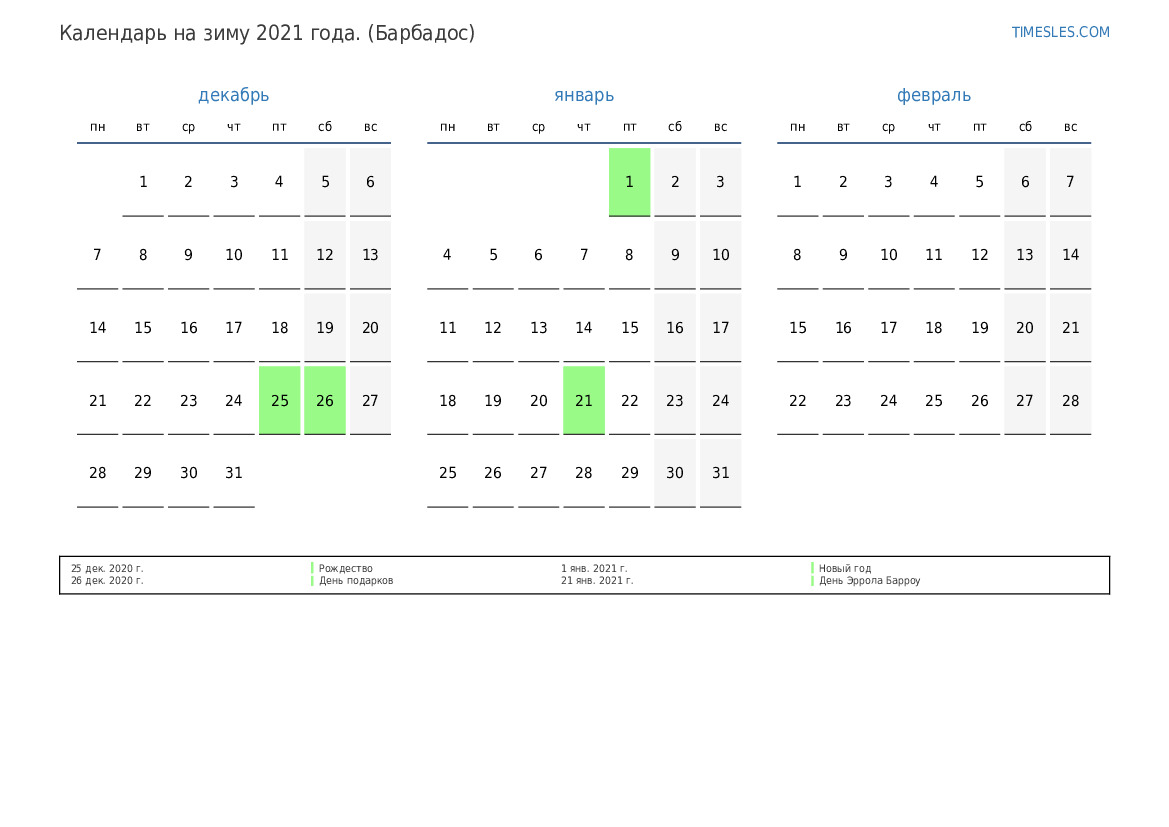Click the День подарков legend entry
The width and height of the screenshot is (1169, 827).
pyautogui.click(x=356, y=580)
